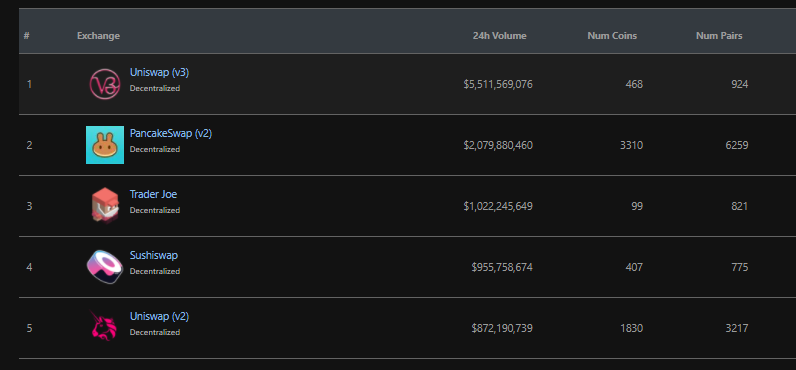
Task: Click the Uniswap (v2) unicorn logo
Action: point(104,326)
